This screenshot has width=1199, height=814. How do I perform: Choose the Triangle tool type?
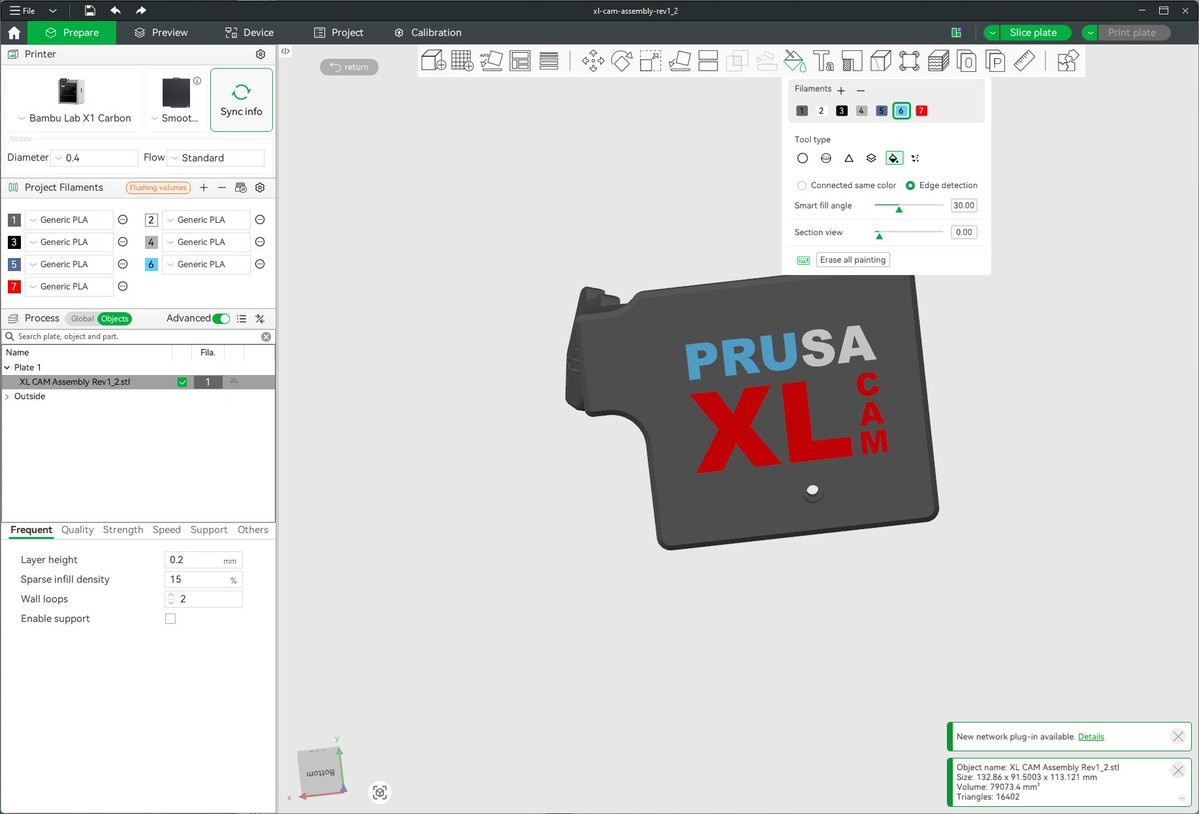point(849,158)
